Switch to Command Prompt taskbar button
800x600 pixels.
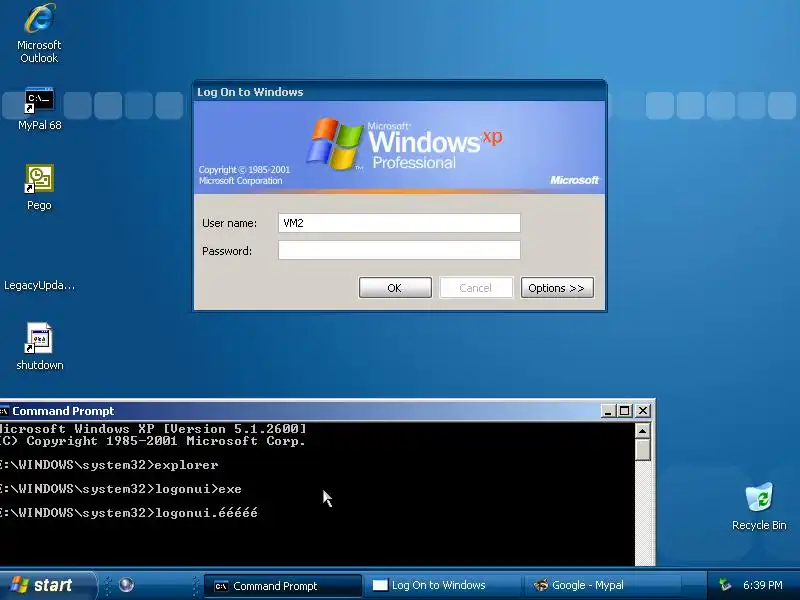283,586
